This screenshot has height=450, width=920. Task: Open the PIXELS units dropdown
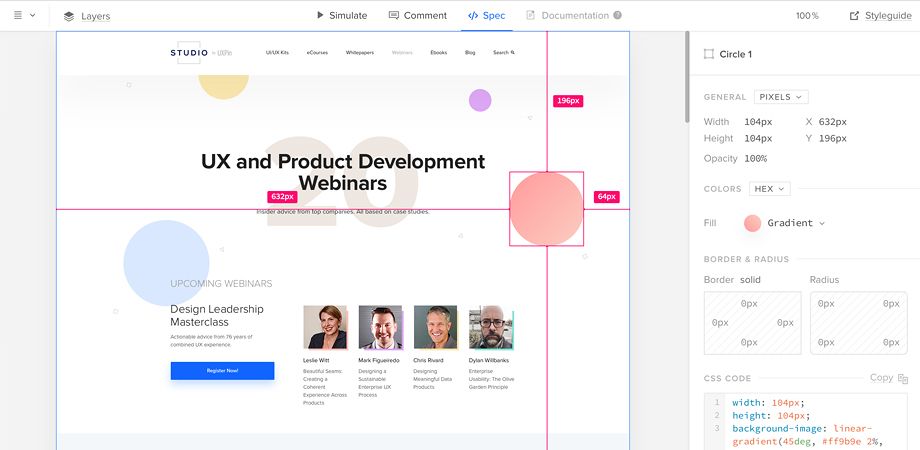[781, 97]
